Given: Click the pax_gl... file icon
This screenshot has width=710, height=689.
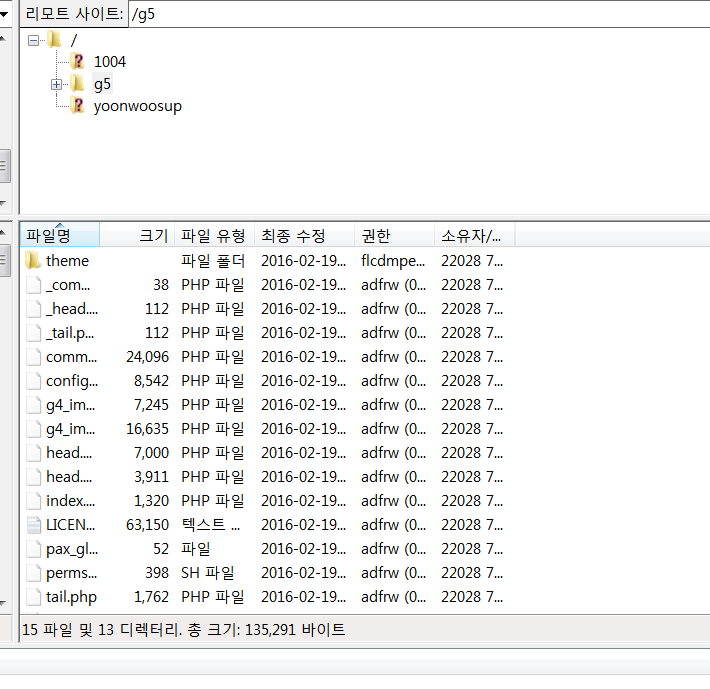Looking at the screenshot, I should (33, 549).
